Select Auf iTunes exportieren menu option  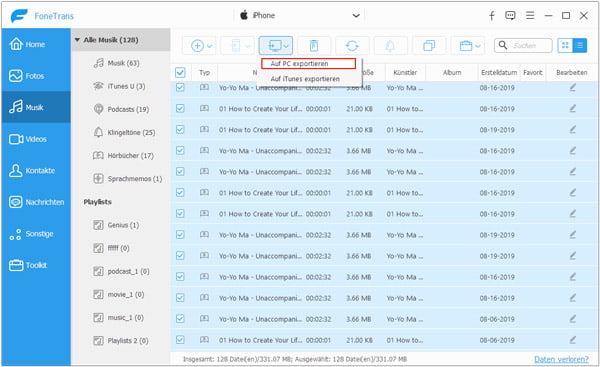305,79
